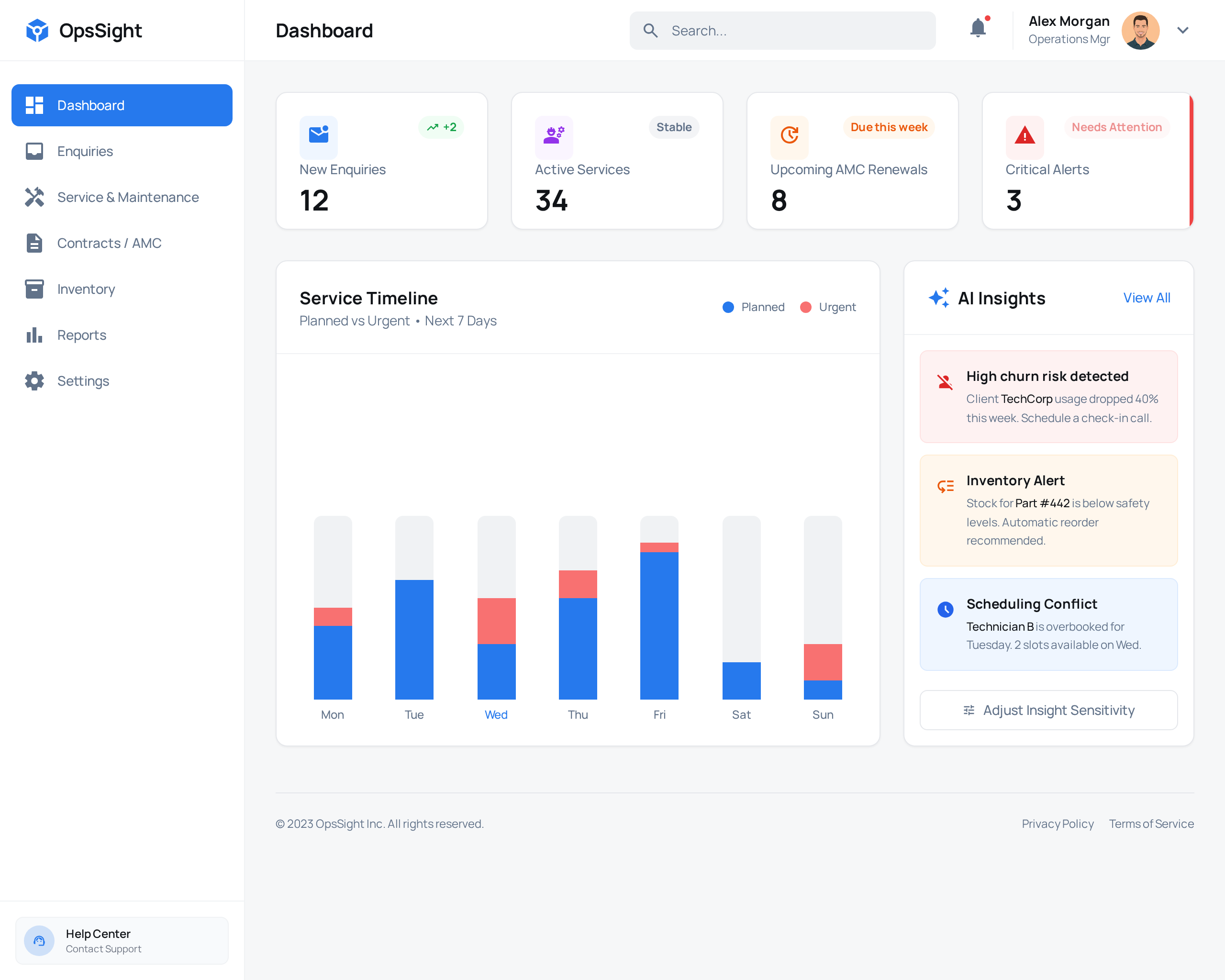Click the Active Services count 34
1225x980 pixels.
tap(551, 200)
